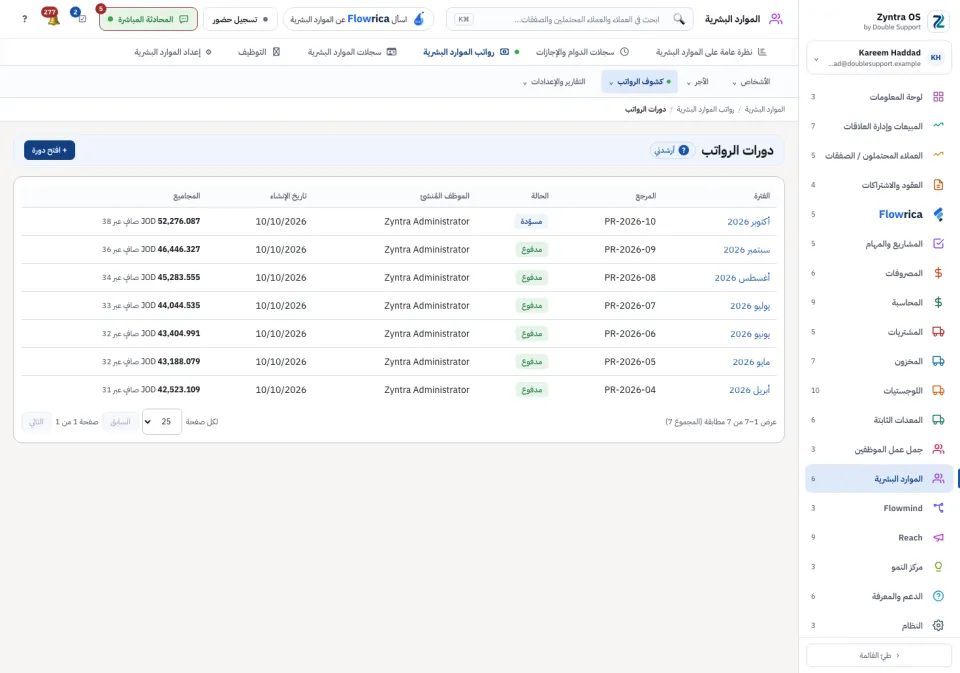Click the التالي next page button
The height and width of the screenshot is (673, 960).
click(x=36, y=421)
